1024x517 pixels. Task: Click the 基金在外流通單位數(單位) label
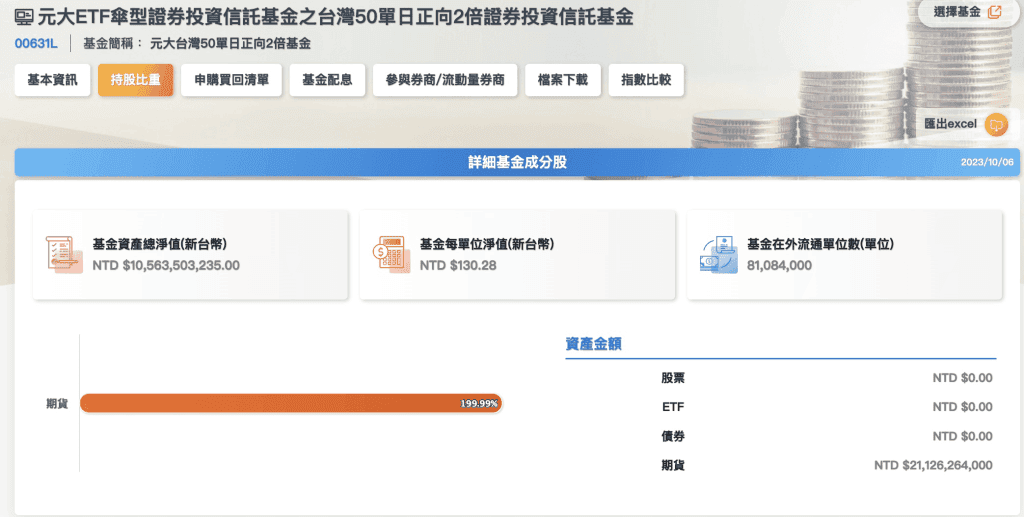(x=820, y=244)
